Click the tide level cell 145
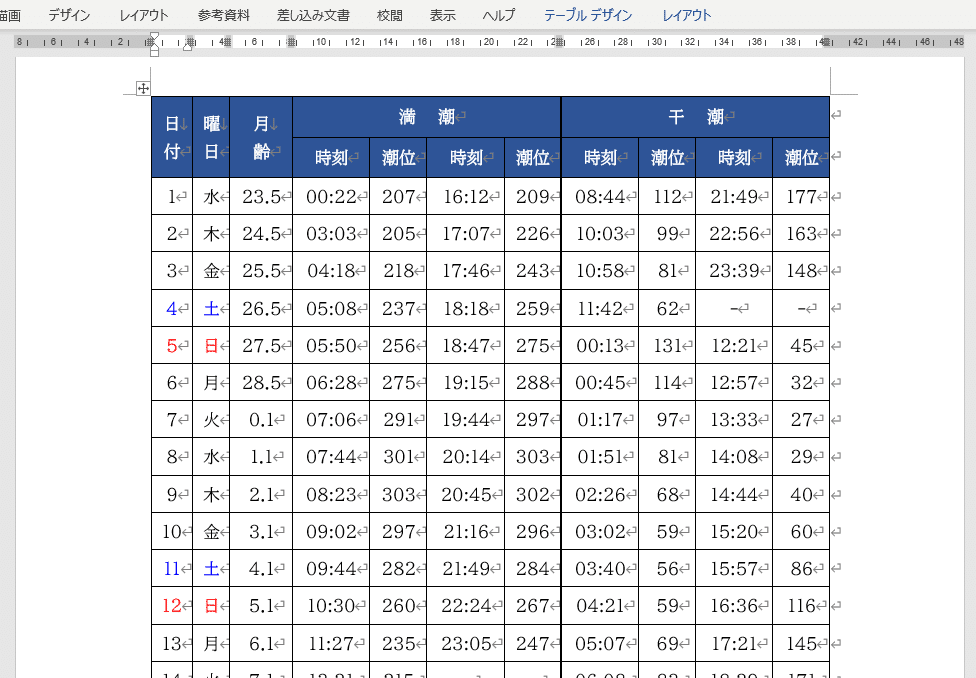Viewport: 976px width, 678px height. pos(801,643)
